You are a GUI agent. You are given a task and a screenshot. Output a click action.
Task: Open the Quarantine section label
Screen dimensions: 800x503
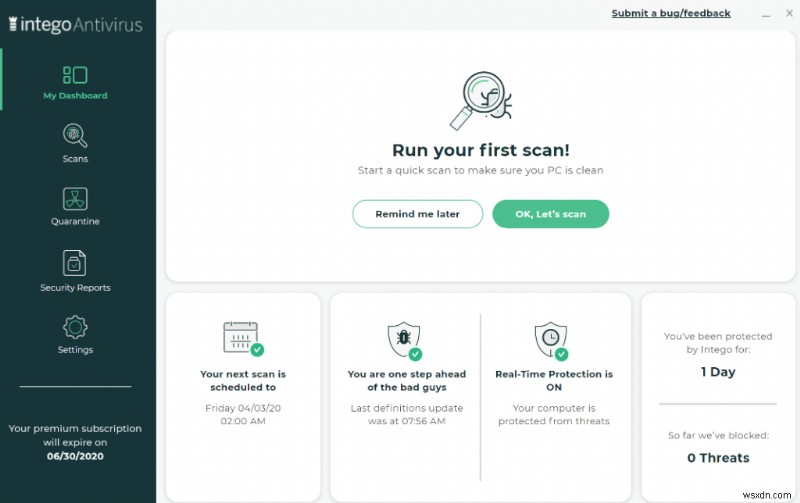point(76,221)
